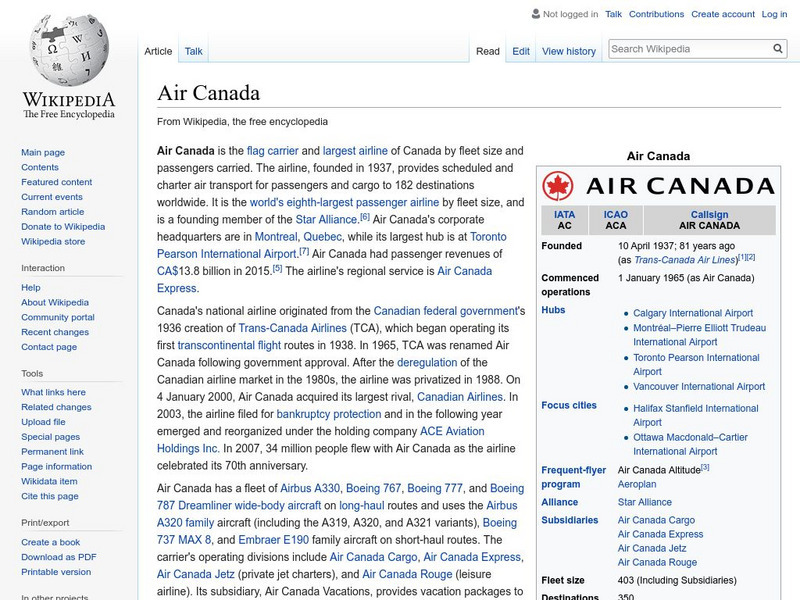Focus the Search Wikipedia field

pos(690,49)
